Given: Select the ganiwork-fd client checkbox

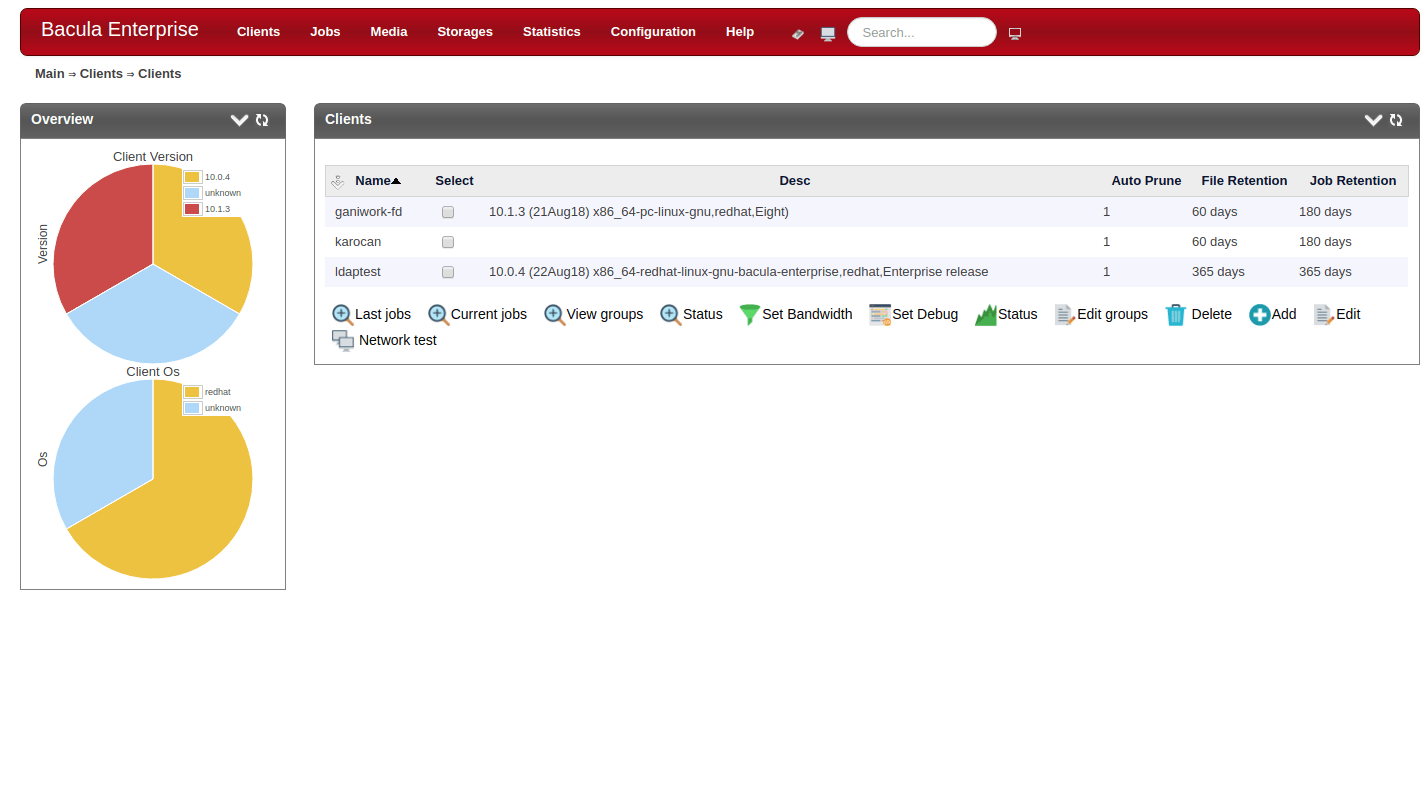Looking at the screenshot, I should click(448, 212).
